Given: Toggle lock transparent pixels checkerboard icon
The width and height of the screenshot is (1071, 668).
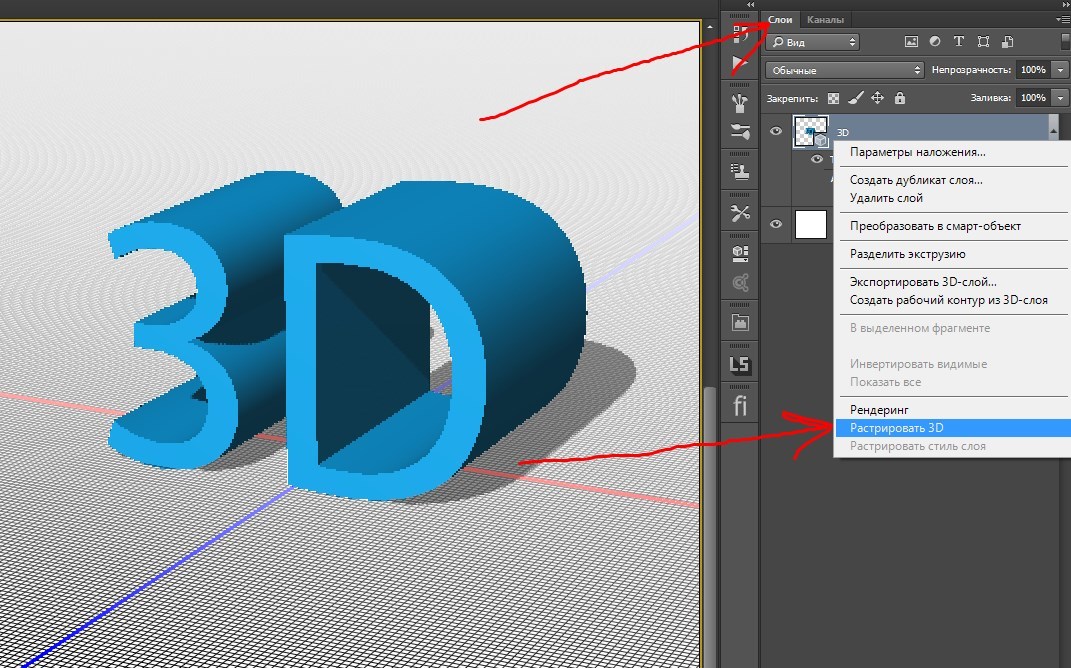Looking at the screenshot, I should [833, 98].
